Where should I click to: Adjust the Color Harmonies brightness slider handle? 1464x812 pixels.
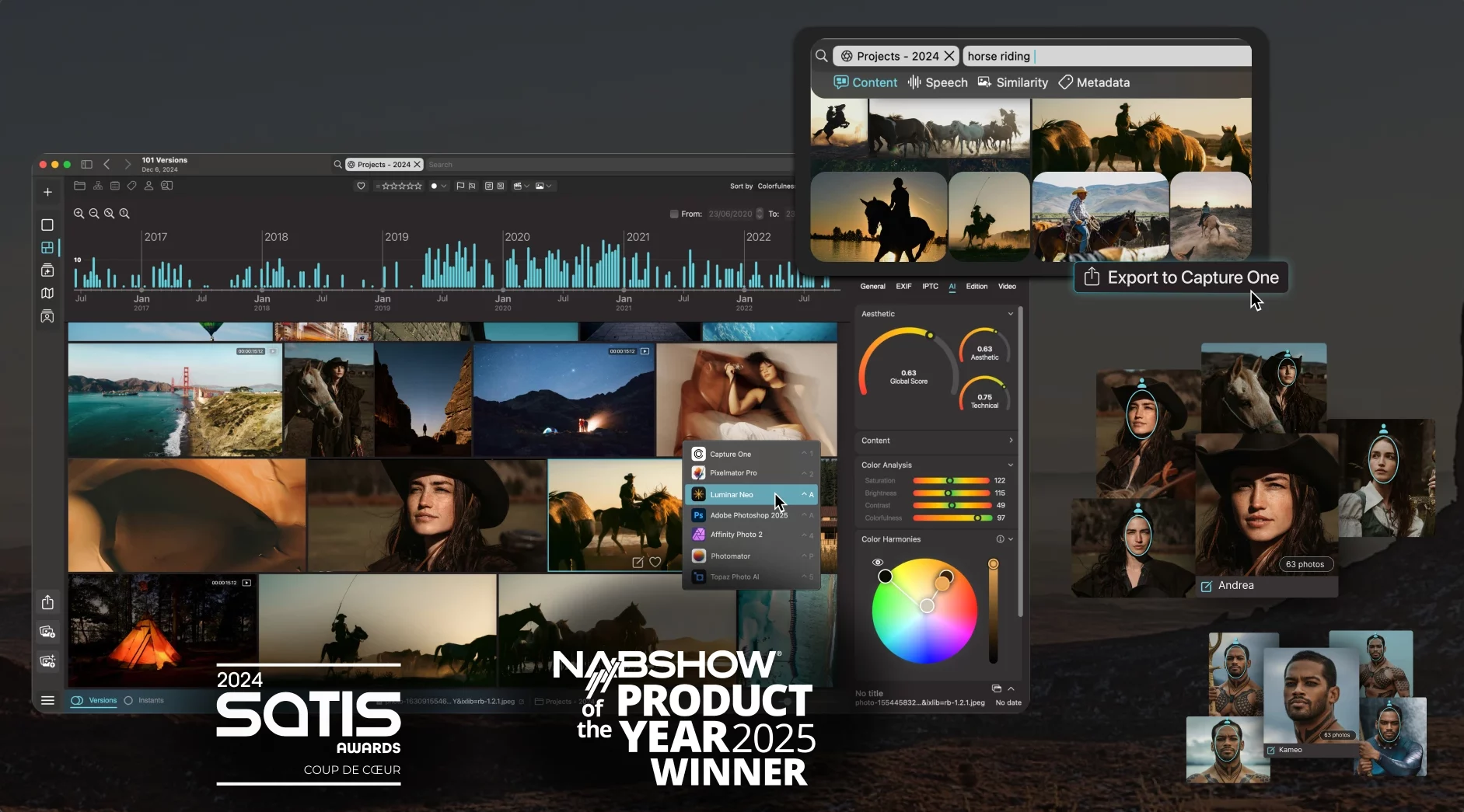[x=993, y=564]
